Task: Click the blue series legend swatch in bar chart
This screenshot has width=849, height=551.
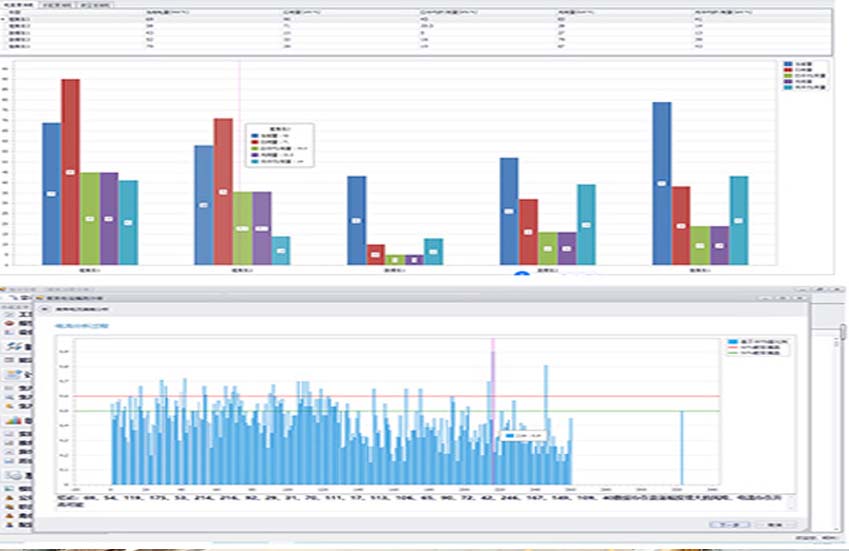Action: tap(786, 63)
